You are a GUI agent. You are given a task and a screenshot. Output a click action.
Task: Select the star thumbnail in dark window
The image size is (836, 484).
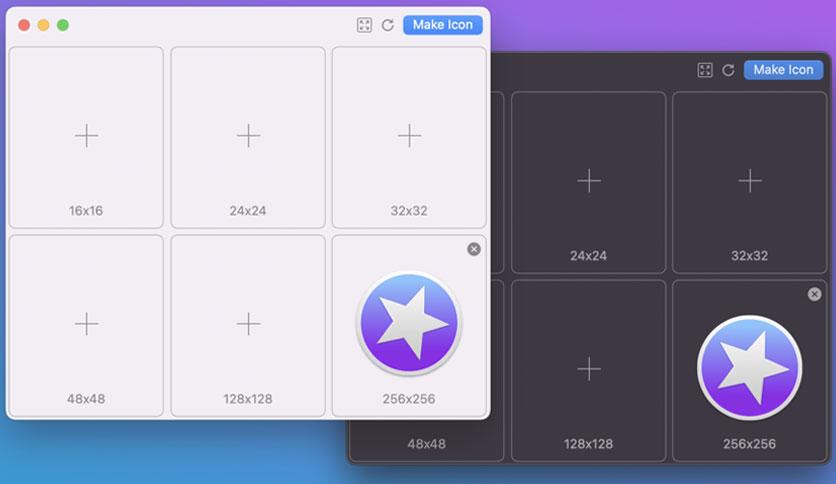(x=750, y=368)
